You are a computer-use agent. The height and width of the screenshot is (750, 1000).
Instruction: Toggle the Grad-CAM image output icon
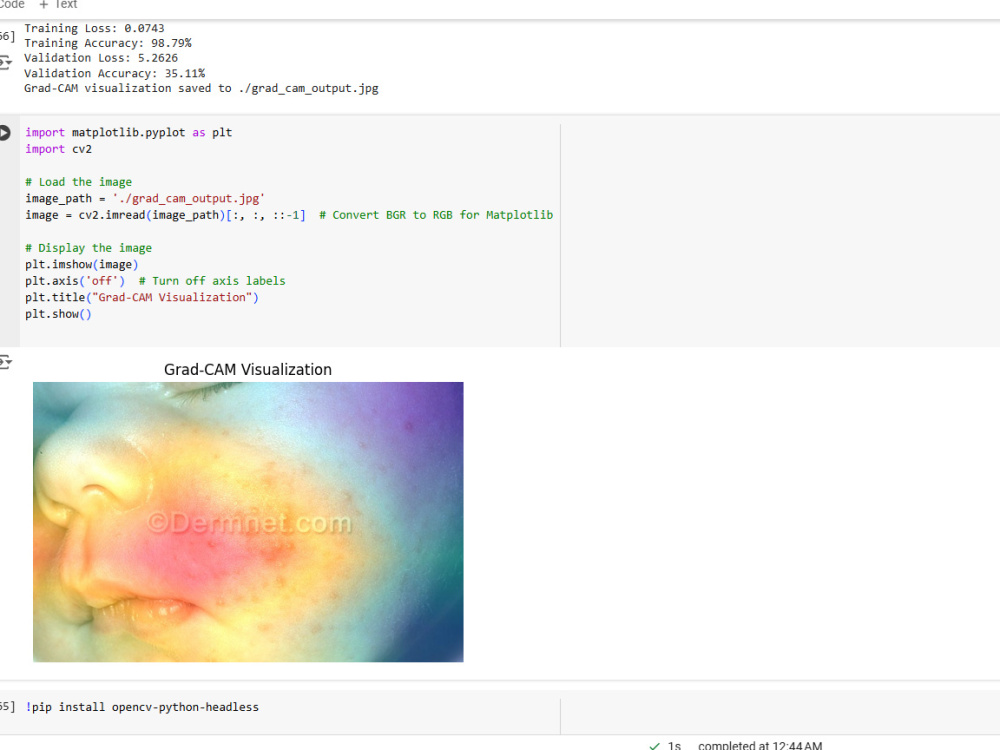(5, 362)
